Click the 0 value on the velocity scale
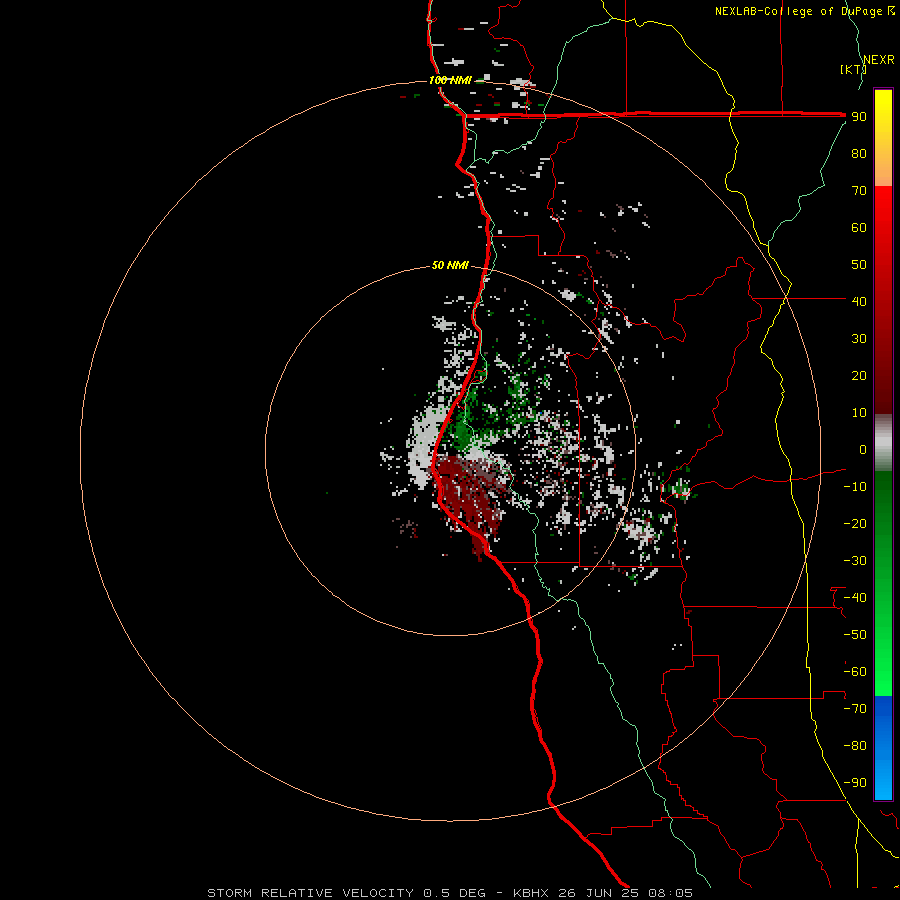 coord(863,449)
